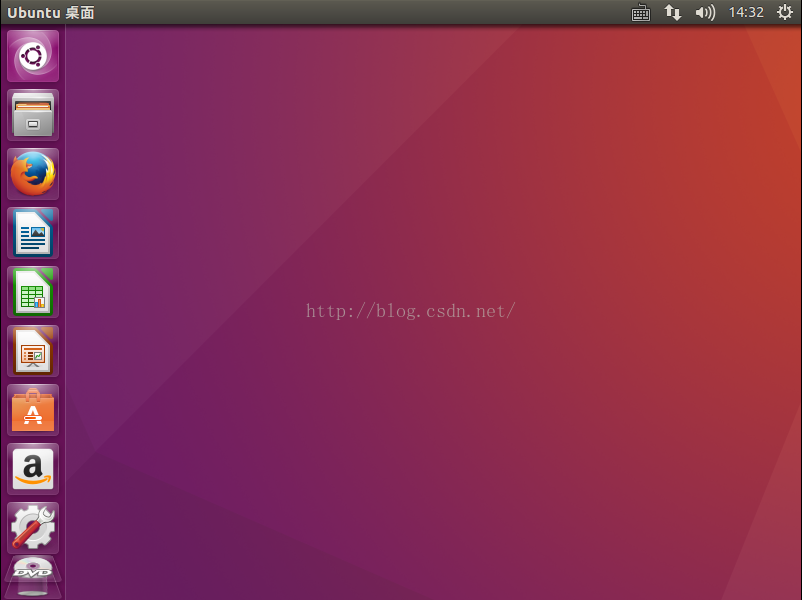Open the network connection indicator
This screenshot has width=802, height=600.
point(673,12)
